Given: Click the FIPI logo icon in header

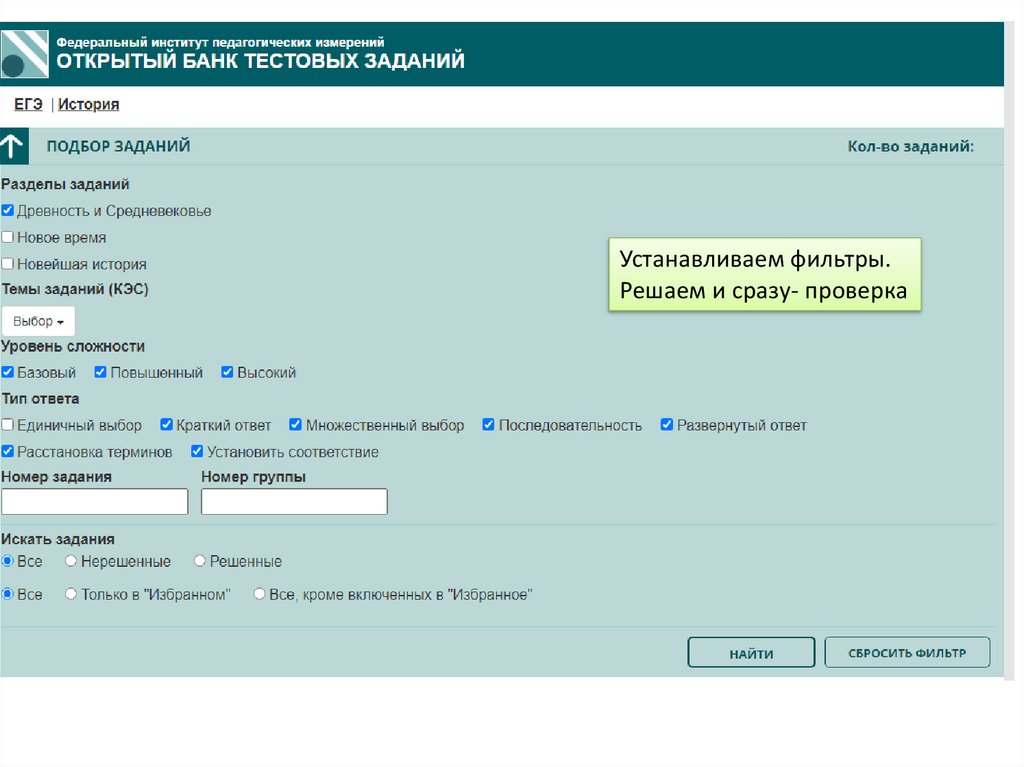Looking at the screenshot, I should point(25,54).
